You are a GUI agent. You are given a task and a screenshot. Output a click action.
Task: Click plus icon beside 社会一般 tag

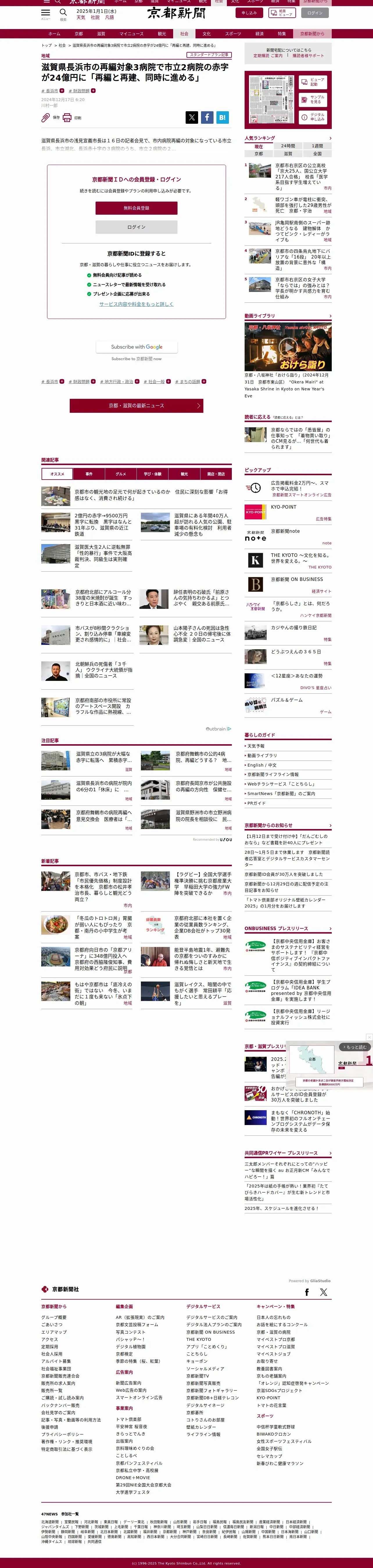click(168, 382)
